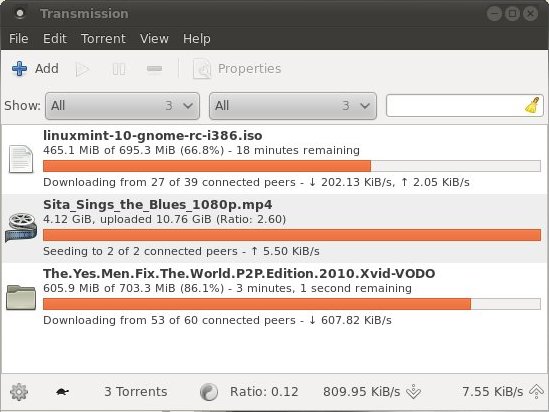Screen dimensions: 549x412
Task: Toggle turtle alternative speed limits
Action: [x=63, y=392]
